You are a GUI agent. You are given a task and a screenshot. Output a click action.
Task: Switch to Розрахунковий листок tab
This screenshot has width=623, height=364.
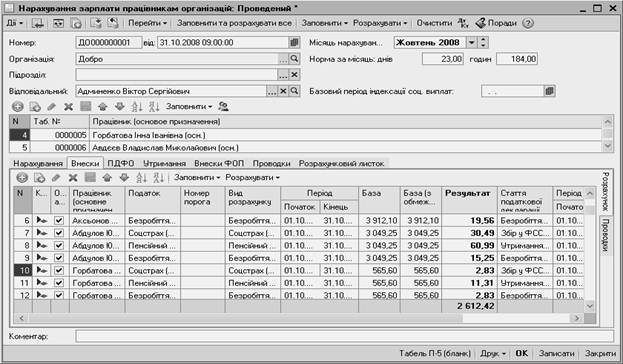click(x=341, y=163)
